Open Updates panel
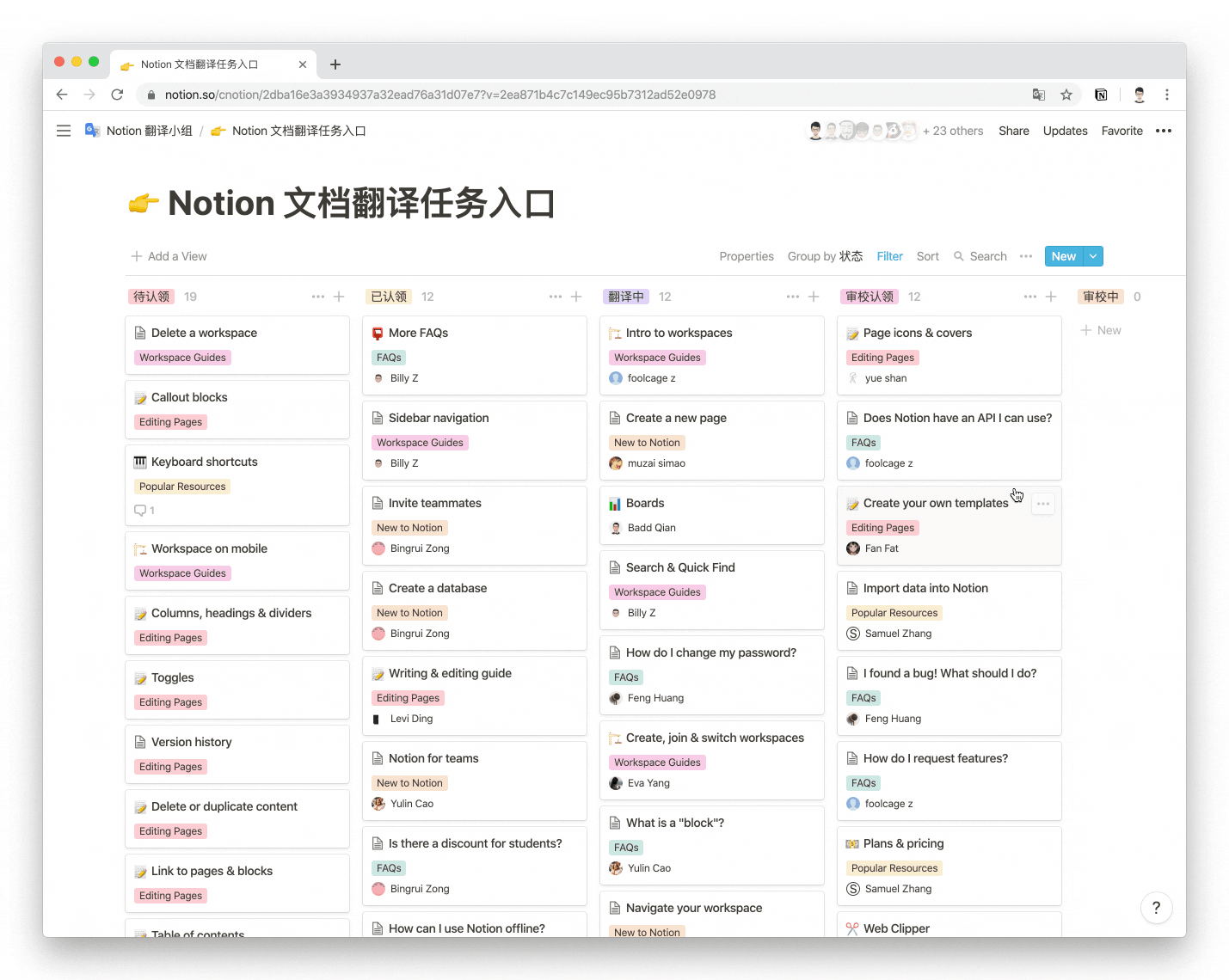1229x980 pixels. 1066,131
